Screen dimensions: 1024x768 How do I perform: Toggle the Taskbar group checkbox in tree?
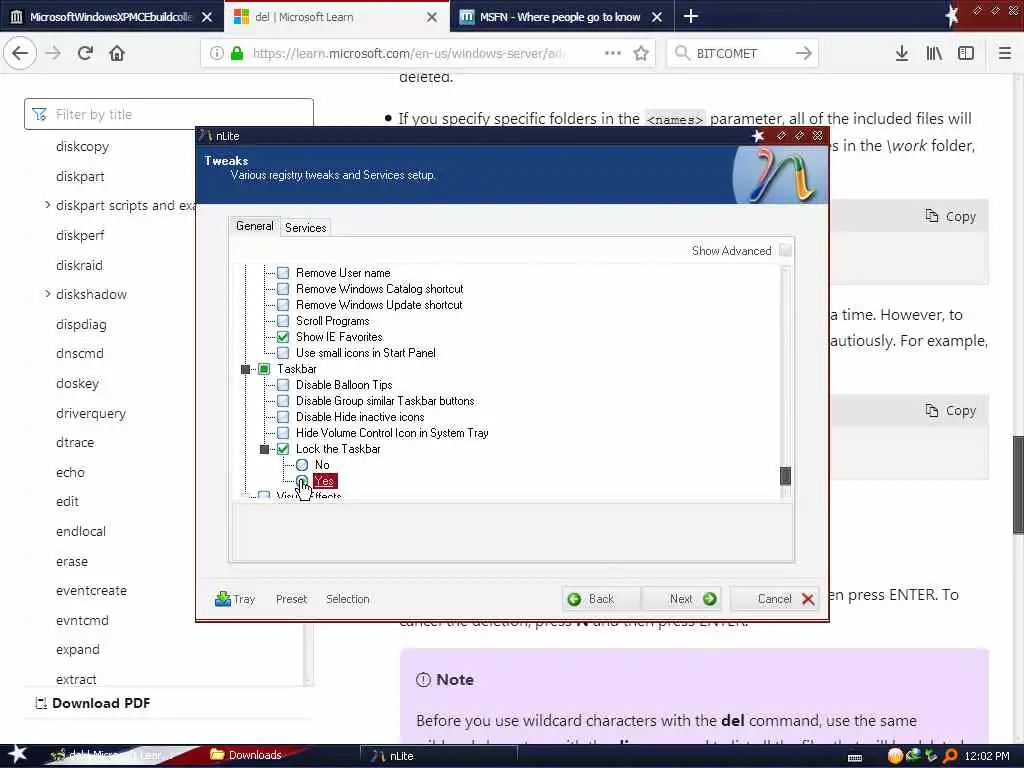point(264,369)
